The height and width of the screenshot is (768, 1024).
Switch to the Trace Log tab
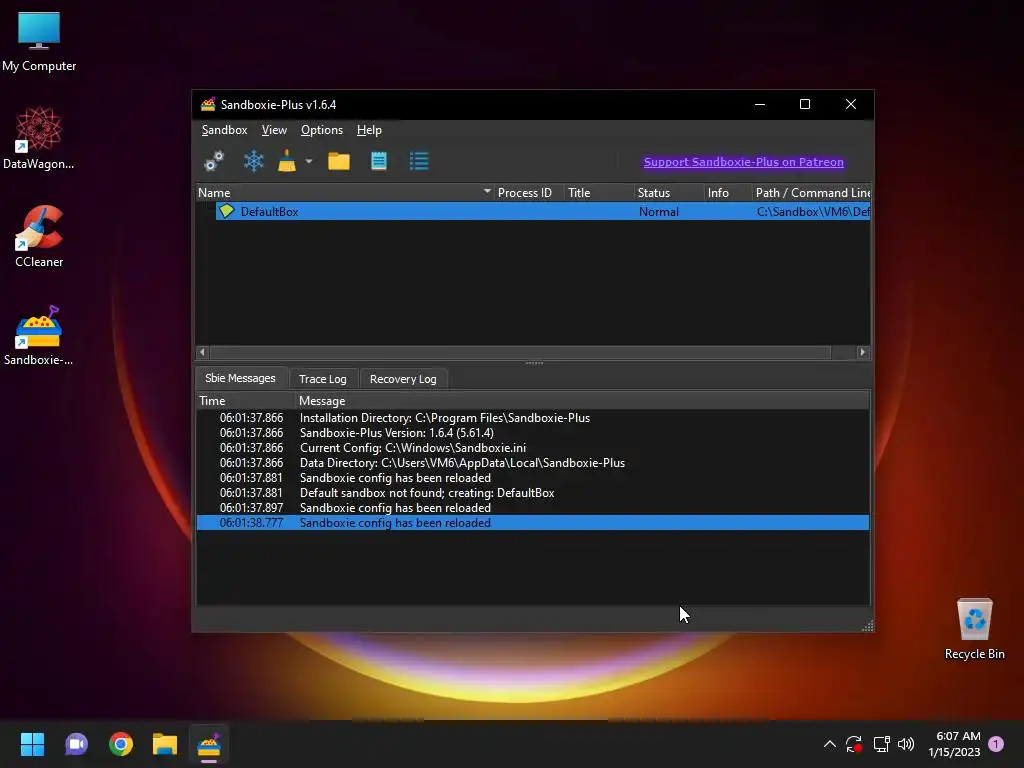(x=323, y=379)
